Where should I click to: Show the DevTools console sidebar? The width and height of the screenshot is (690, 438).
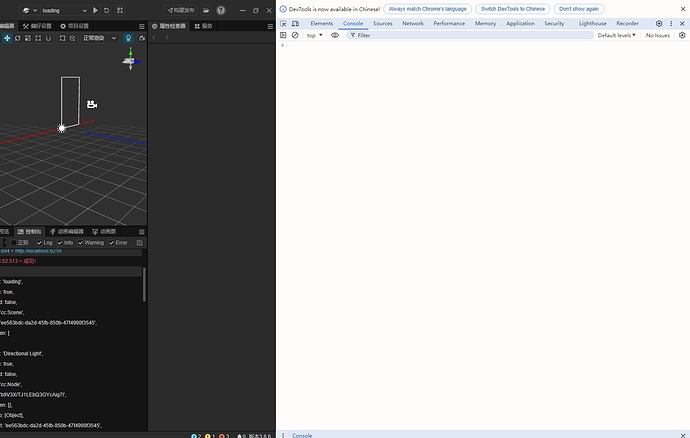[283, 35]
